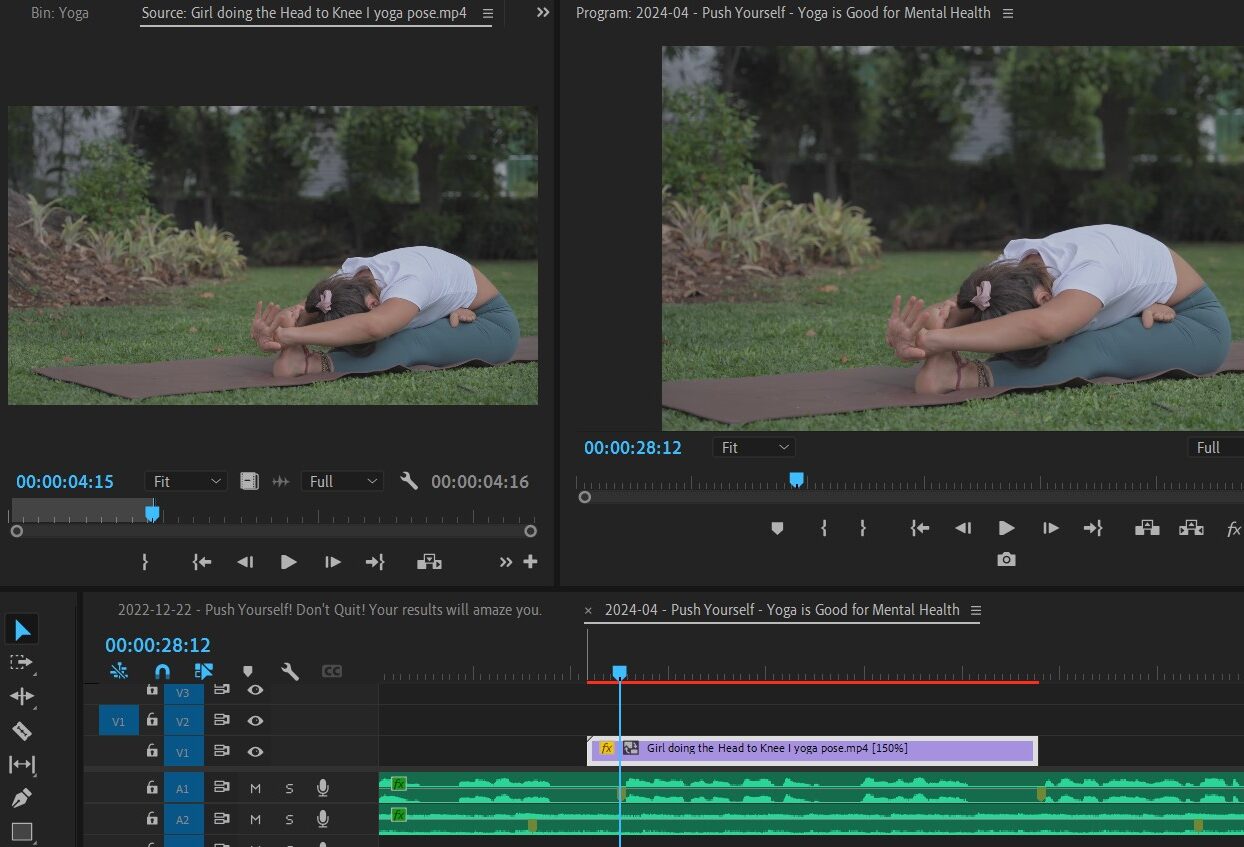This screenshot has height=847, width=1244.
Task: Select the Track Select Forward tool
Action: click(x=22, y=662)
